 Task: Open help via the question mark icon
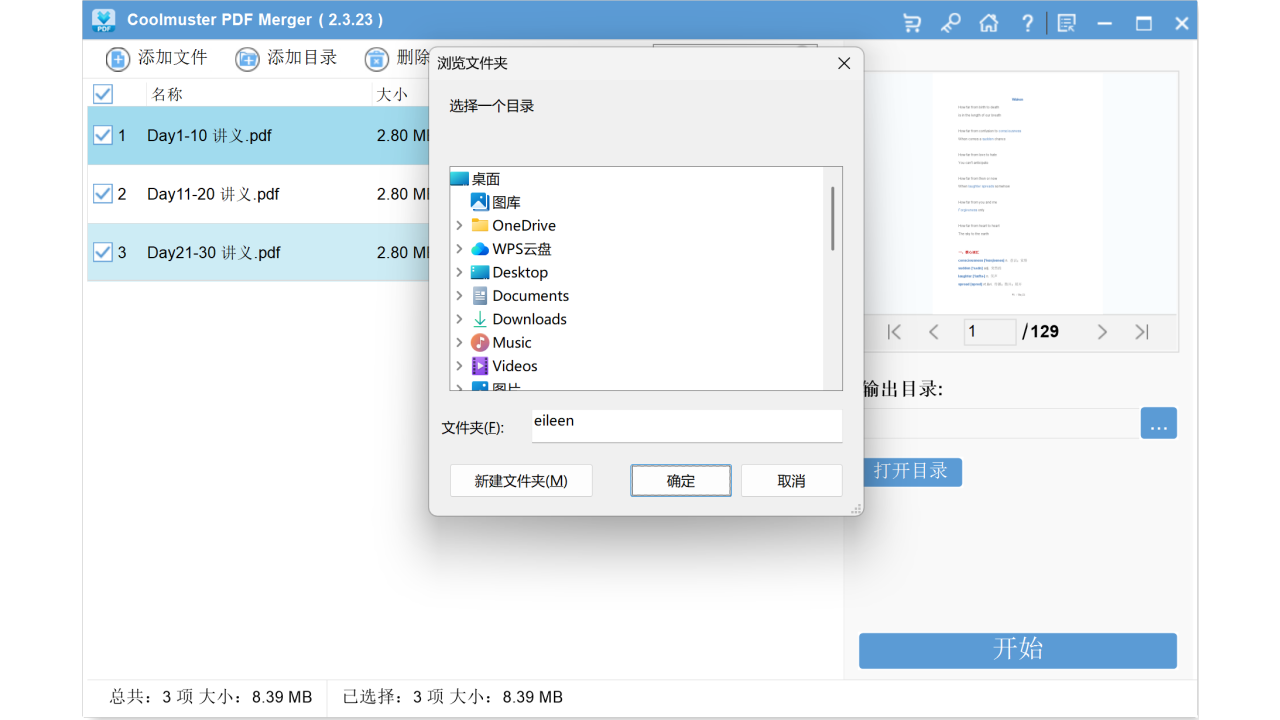coord(1027,22)
